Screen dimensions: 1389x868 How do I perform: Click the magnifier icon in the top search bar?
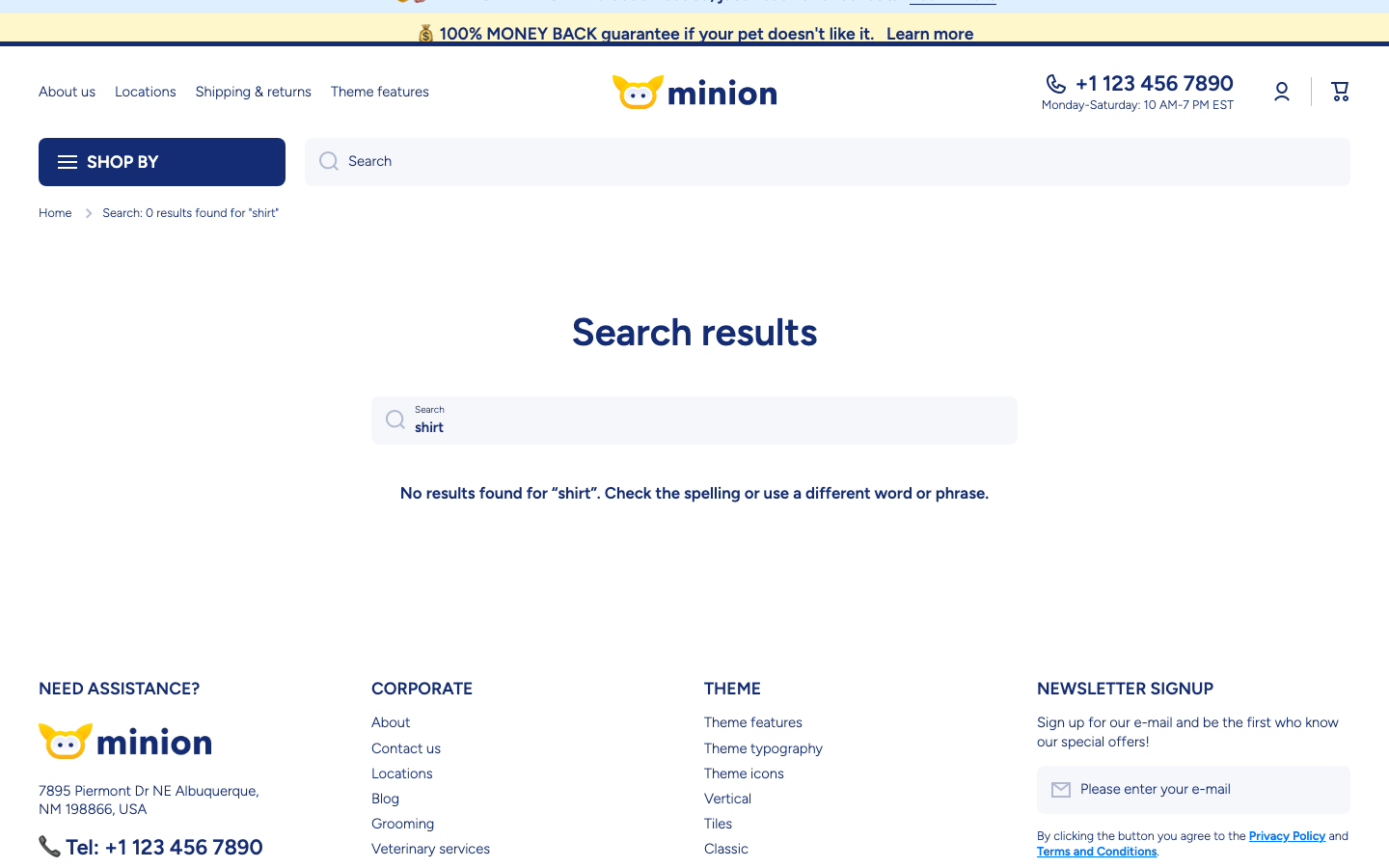click(329, 161)
